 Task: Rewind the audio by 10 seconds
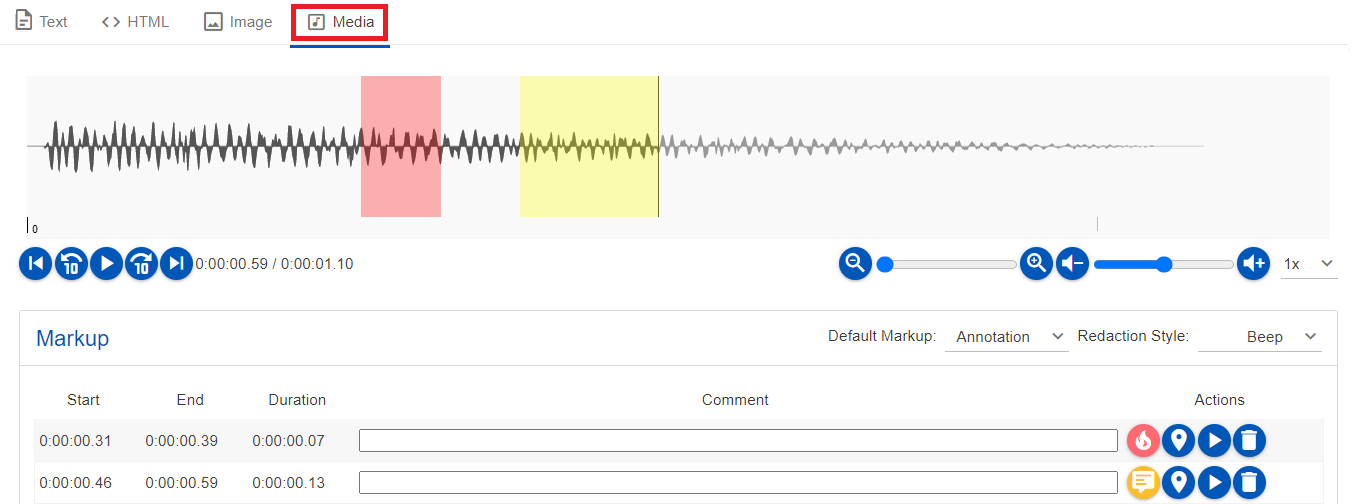click(71, 264)
